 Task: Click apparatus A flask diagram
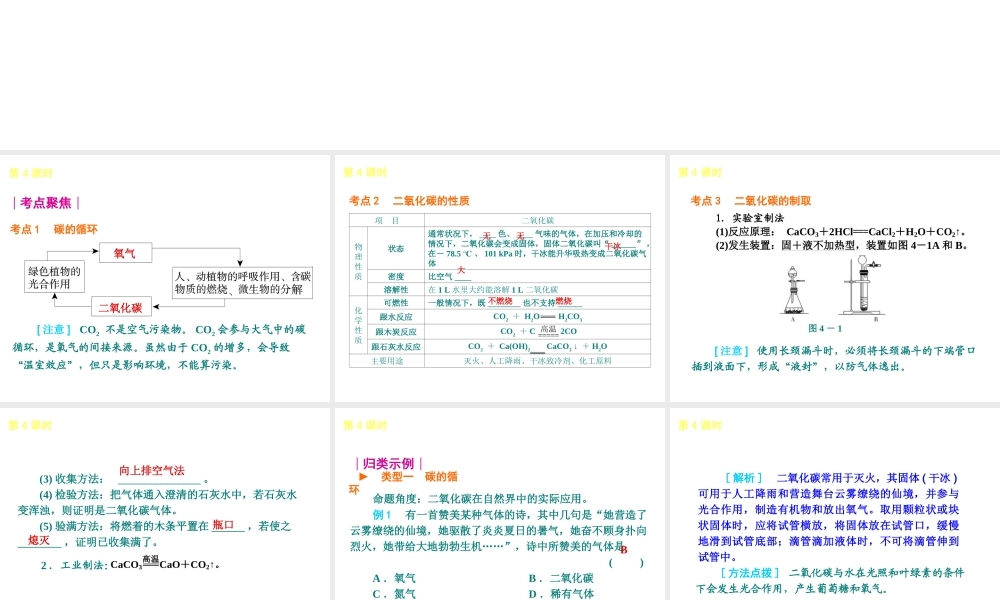click(793, 290)
